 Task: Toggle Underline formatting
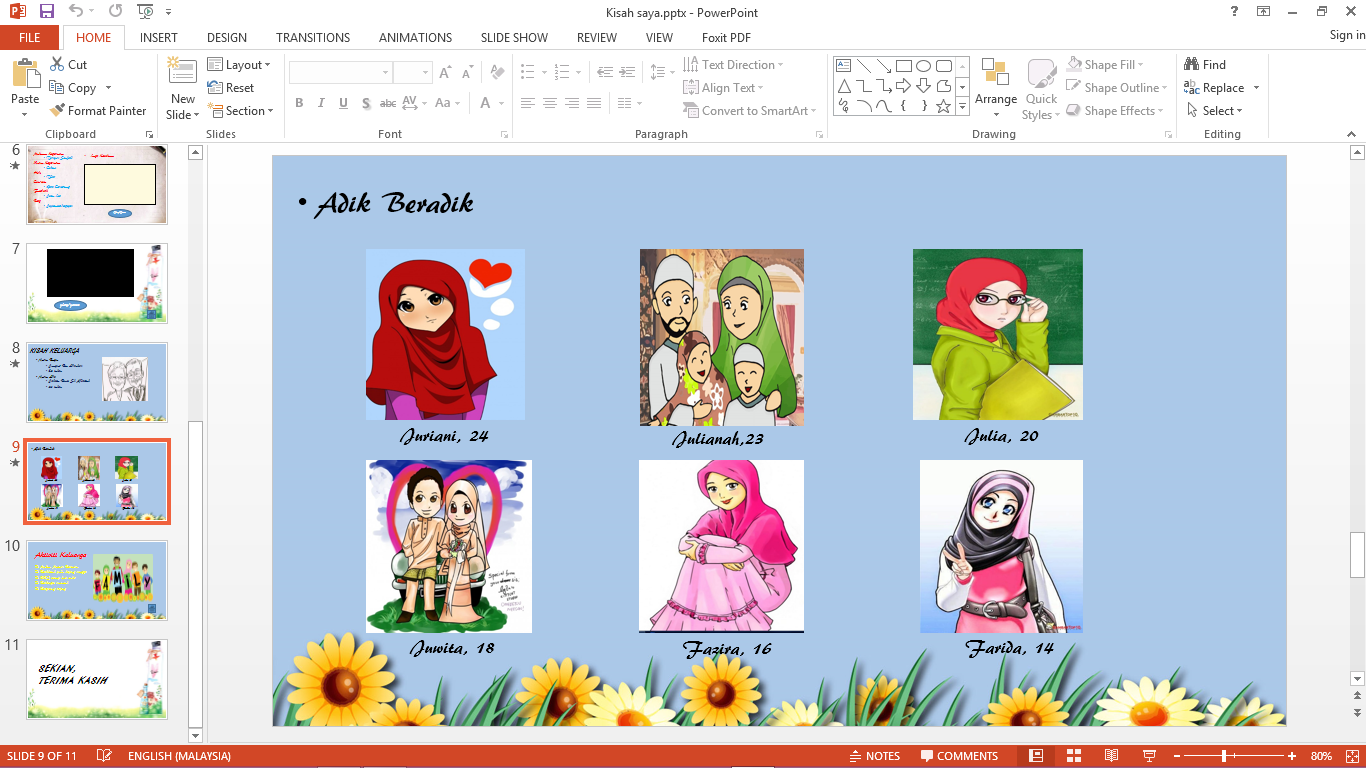pos(343,103)
